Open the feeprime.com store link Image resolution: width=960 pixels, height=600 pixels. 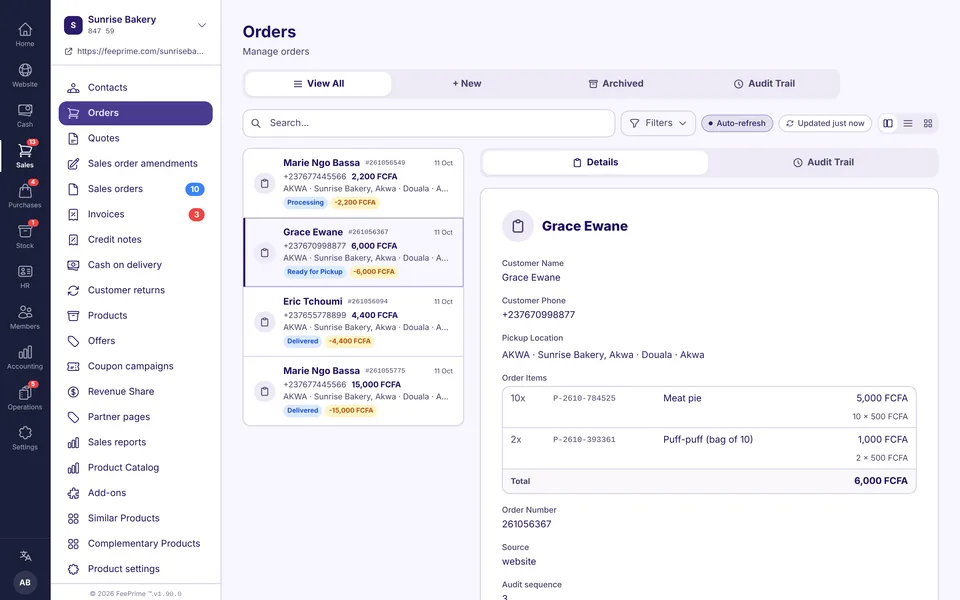pyautogui.click(x=135, y=51)
